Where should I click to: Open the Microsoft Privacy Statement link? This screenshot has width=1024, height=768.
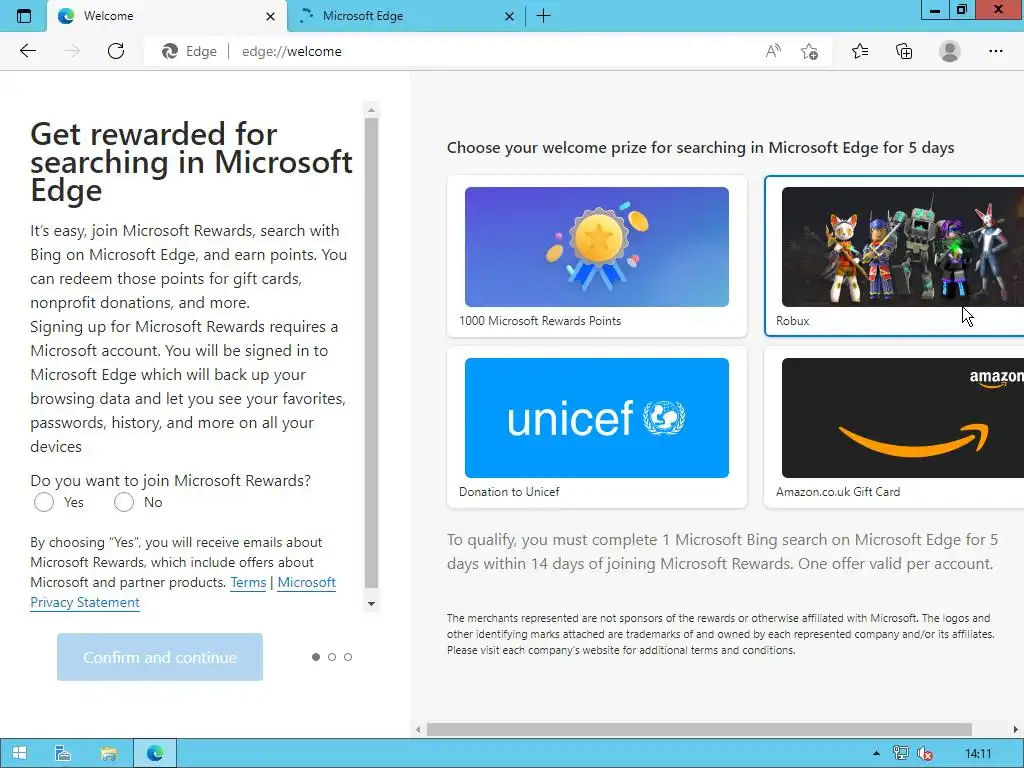coord(183,592)
